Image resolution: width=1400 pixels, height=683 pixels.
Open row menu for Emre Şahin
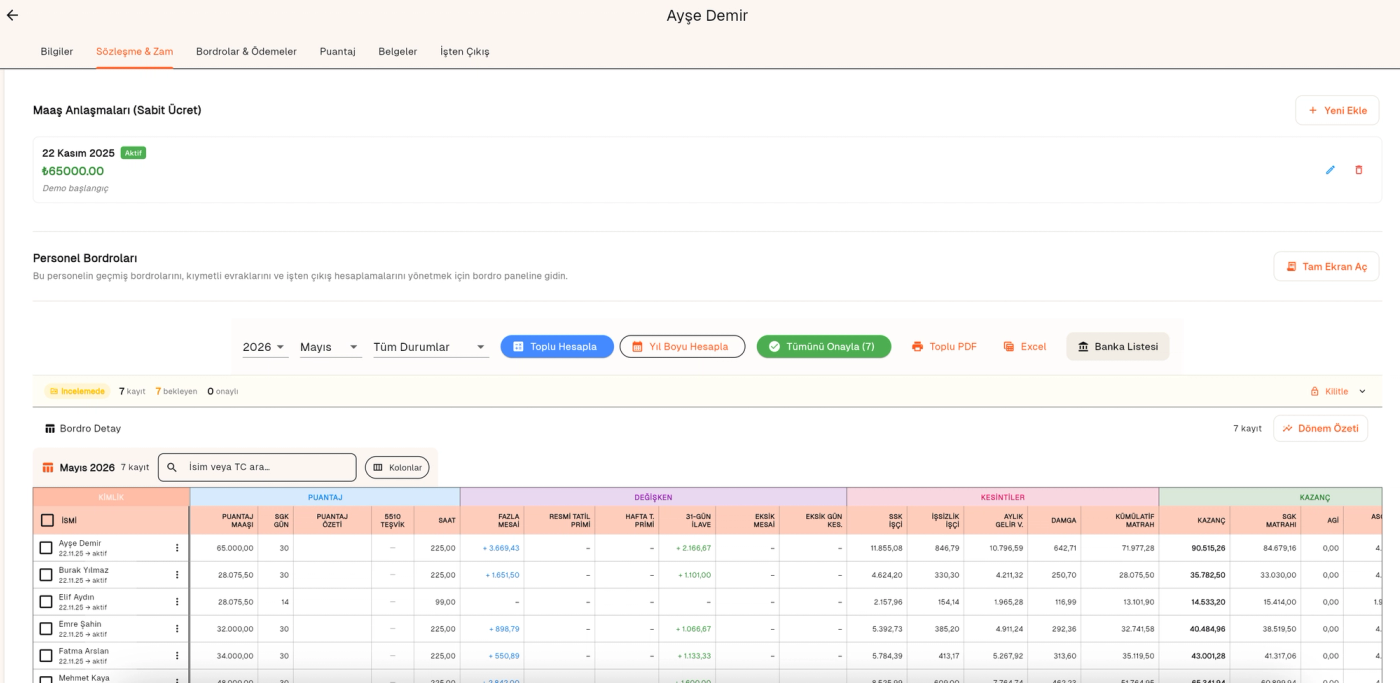(x=177, y=629)
